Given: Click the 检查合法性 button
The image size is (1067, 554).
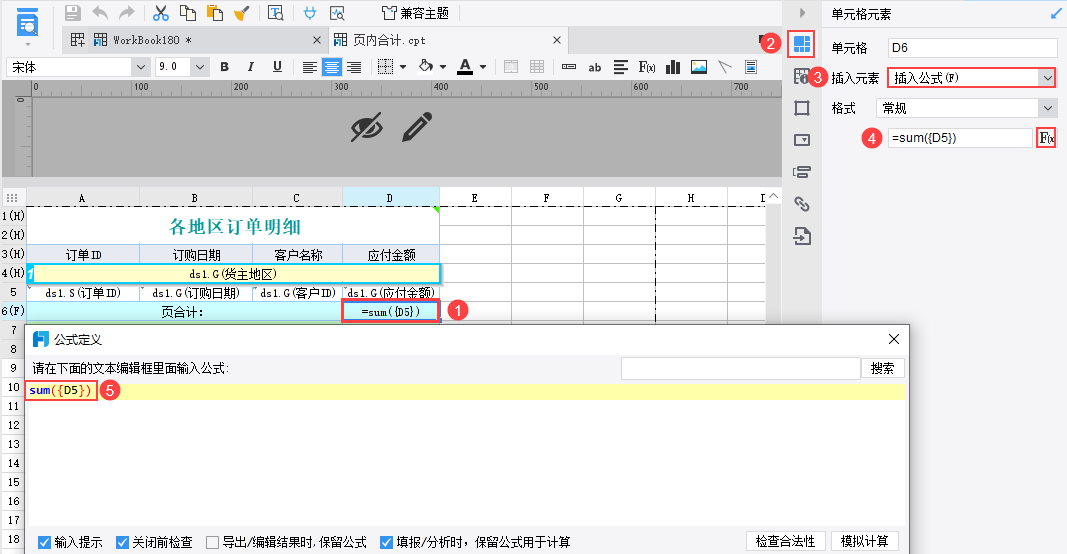Looking at the screenshot, I should (x=785, y=541).
